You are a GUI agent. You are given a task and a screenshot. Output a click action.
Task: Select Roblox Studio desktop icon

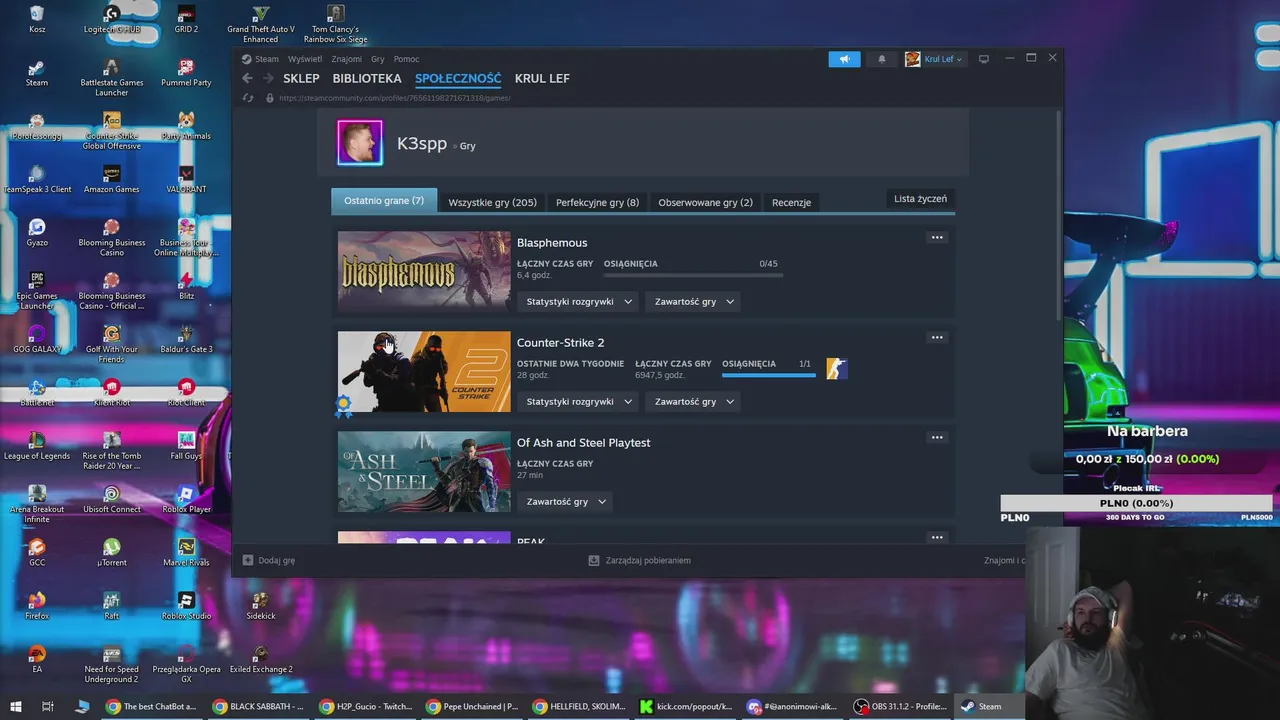pos(186,605)
